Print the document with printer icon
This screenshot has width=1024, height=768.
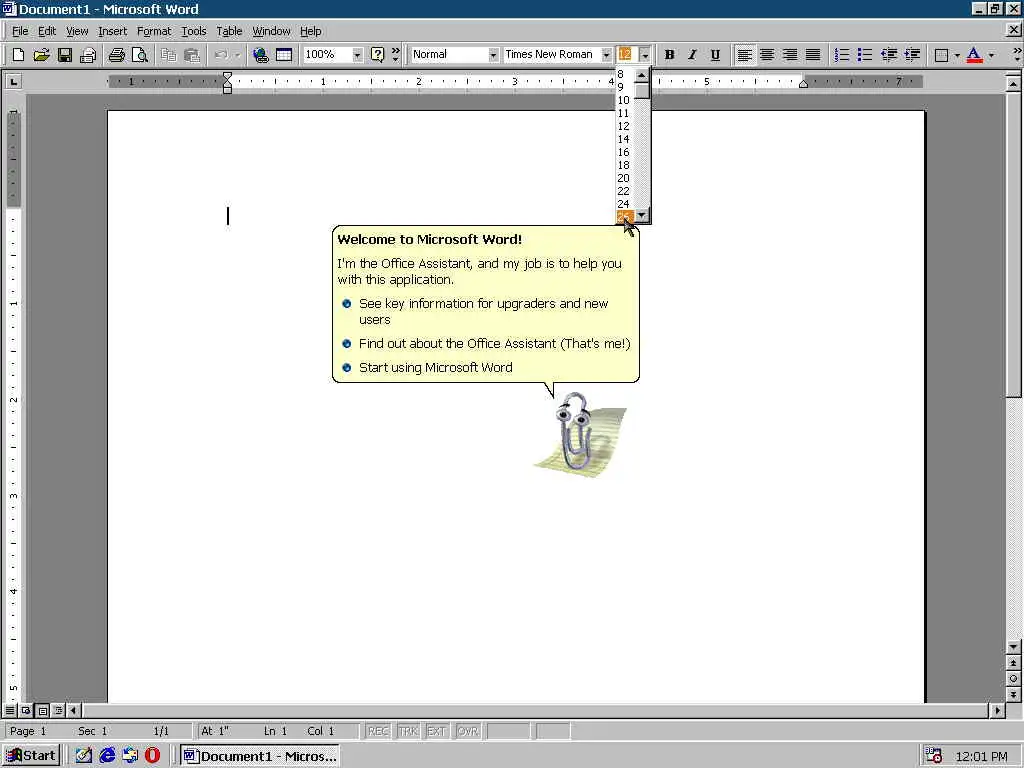coord(117,55)
